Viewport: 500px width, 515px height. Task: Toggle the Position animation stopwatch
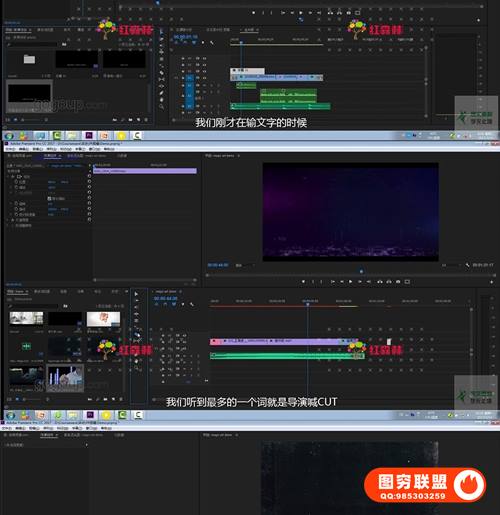16,182
